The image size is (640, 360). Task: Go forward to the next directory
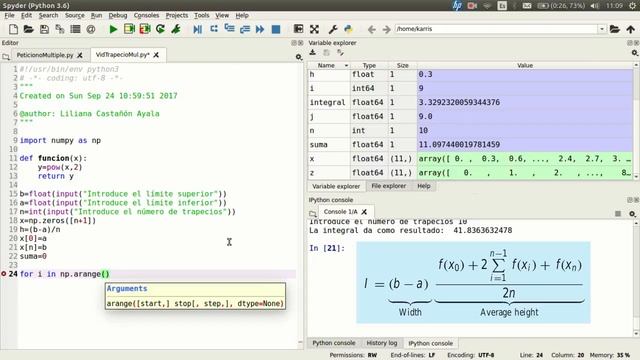(386, 29)
